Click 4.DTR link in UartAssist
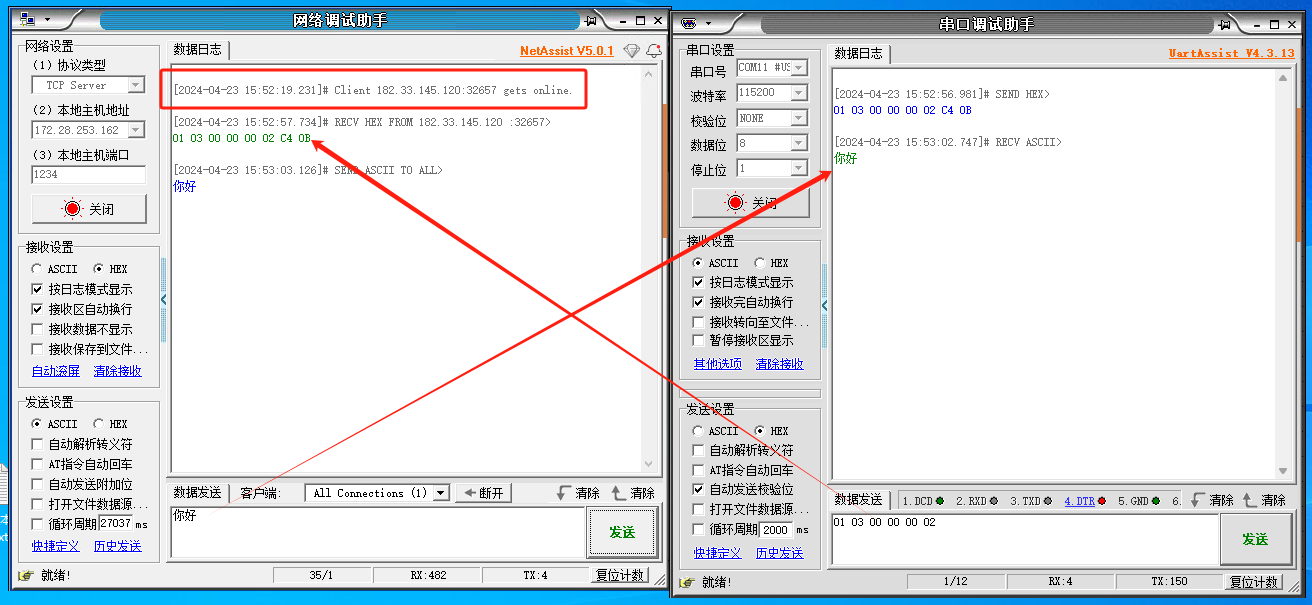 point(1079,501)
